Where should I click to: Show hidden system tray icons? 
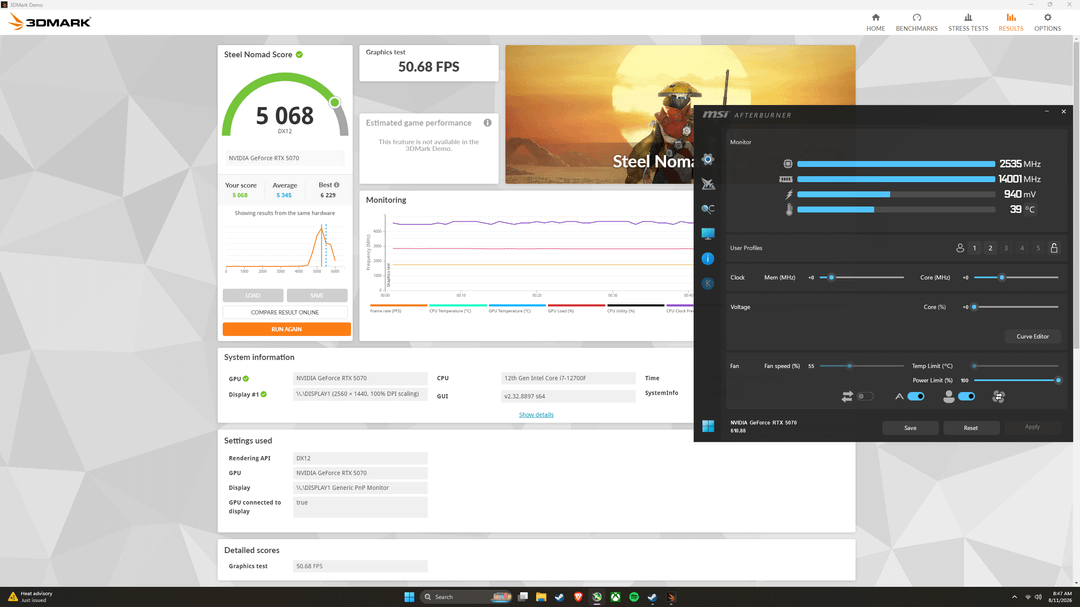point(1014,597)
